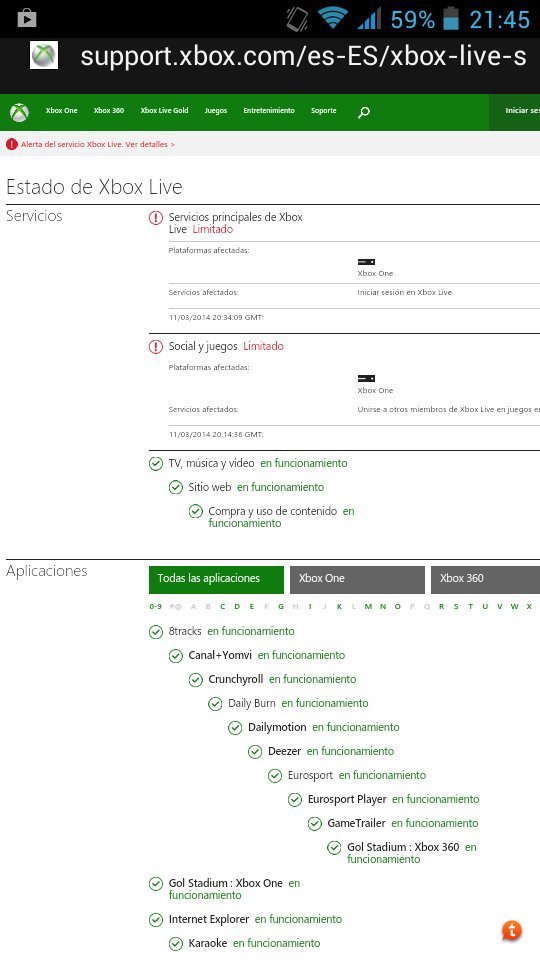Viewport: 540px width, 960px height.
Task: Open the Soporte menu item
Action: coord(323,111)
